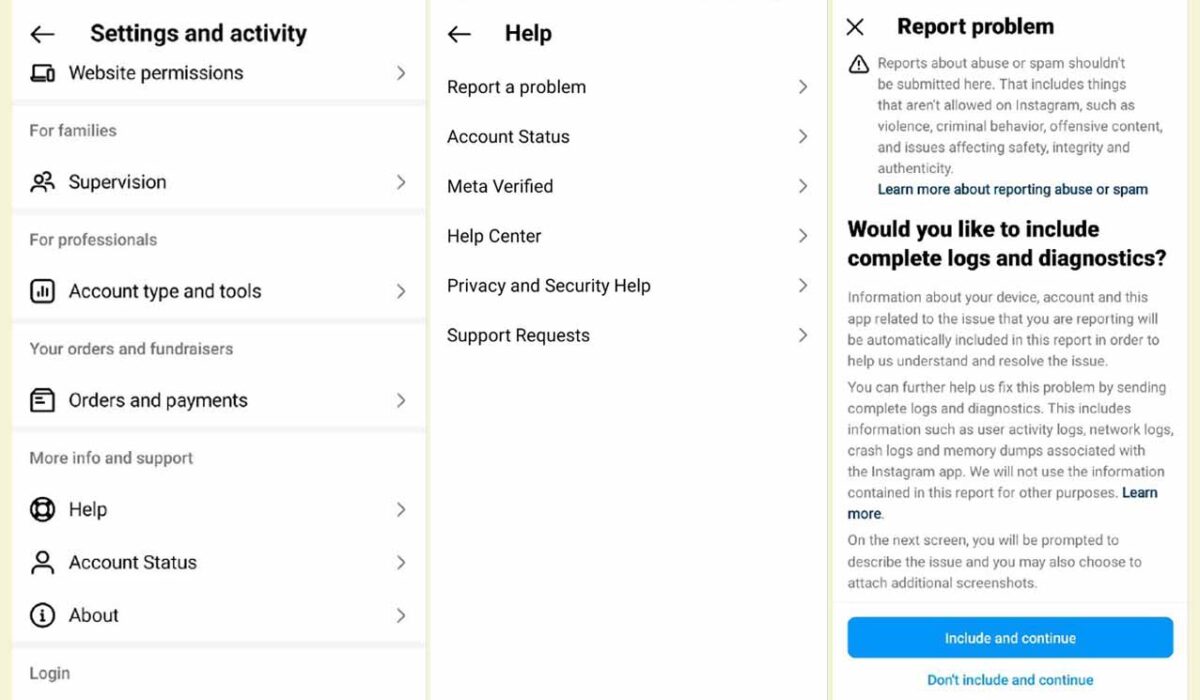Select Privacy and Security Help
The image size is (1200, 700).
pos(548,285)
